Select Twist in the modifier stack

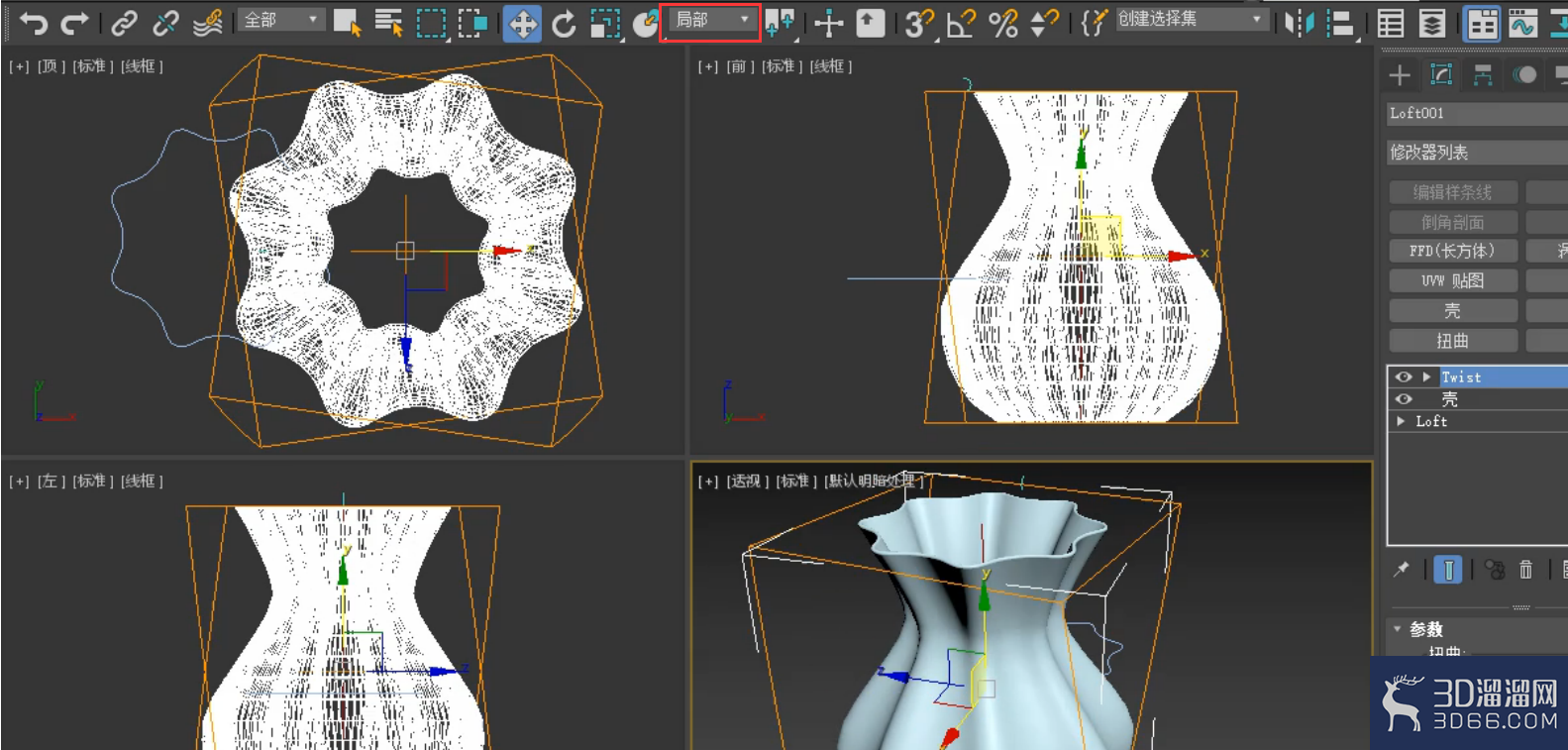pyautogui.click(x=1462, y=377)
